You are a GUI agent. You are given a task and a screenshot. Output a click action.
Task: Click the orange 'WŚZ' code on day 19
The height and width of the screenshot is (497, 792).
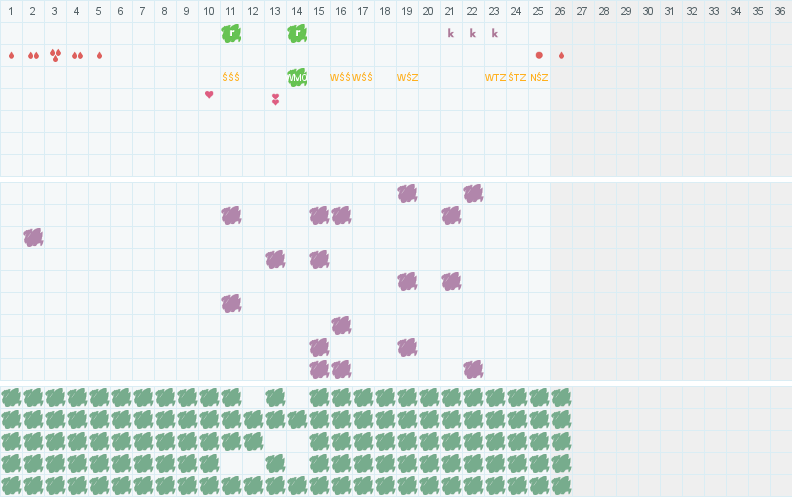407,77
